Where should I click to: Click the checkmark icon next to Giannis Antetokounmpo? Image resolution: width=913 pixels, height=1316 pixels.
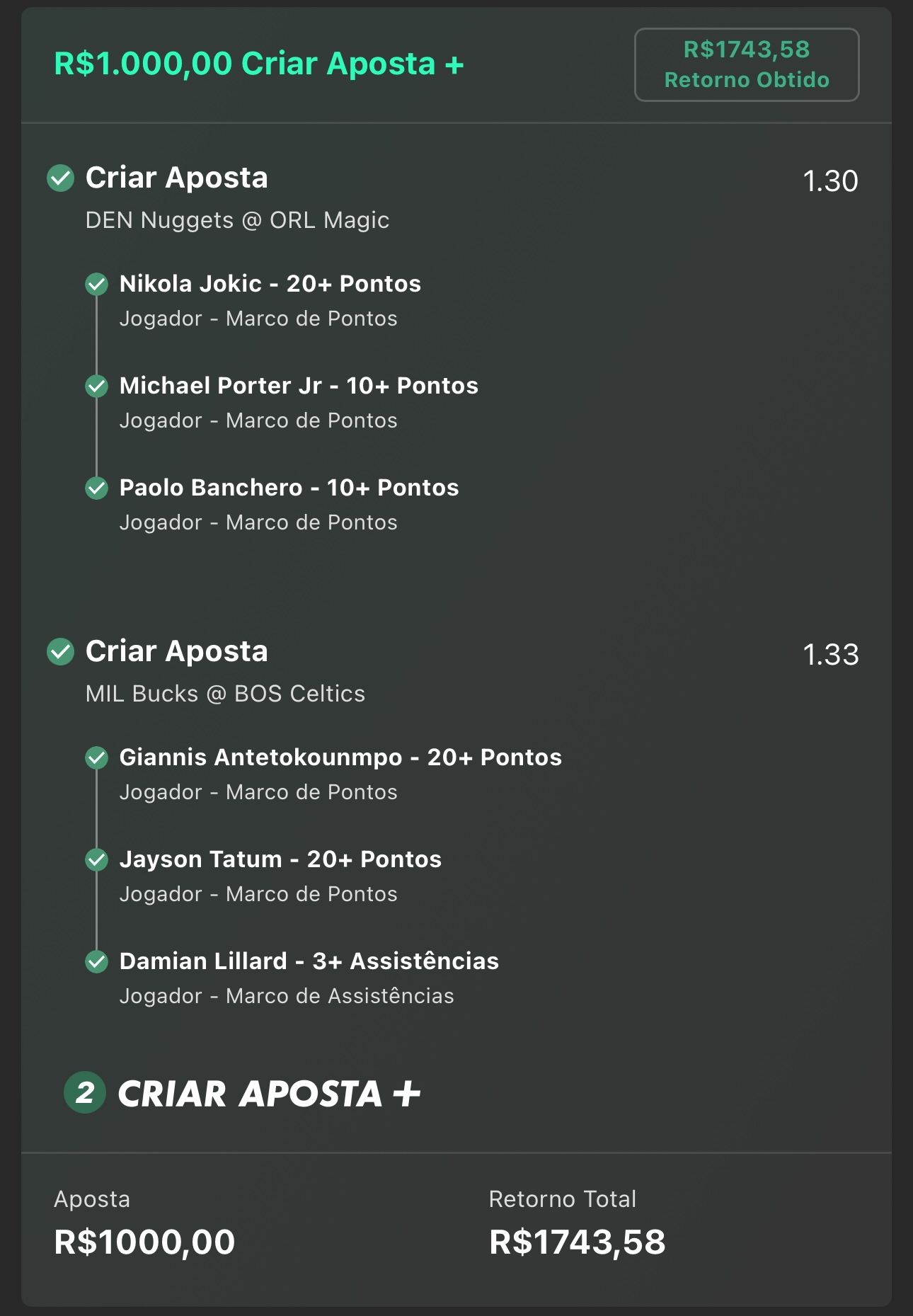pos(96,758)
